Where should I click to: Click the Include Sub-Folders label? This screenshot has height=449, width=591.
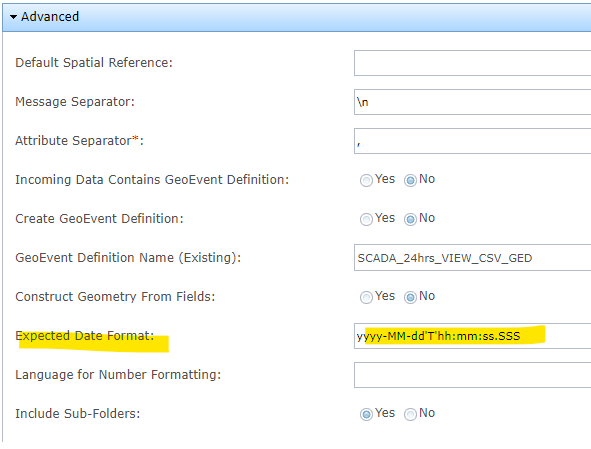78,414
